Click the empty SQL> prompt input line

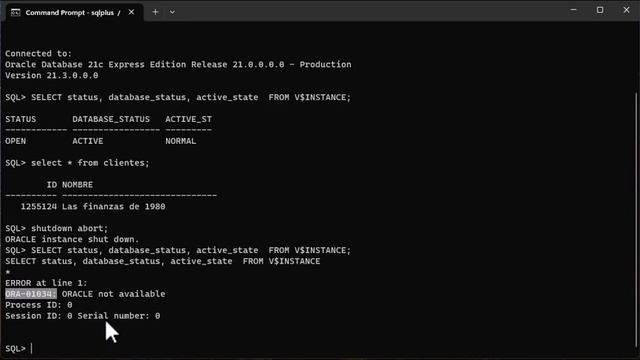[x=18, y=349]
